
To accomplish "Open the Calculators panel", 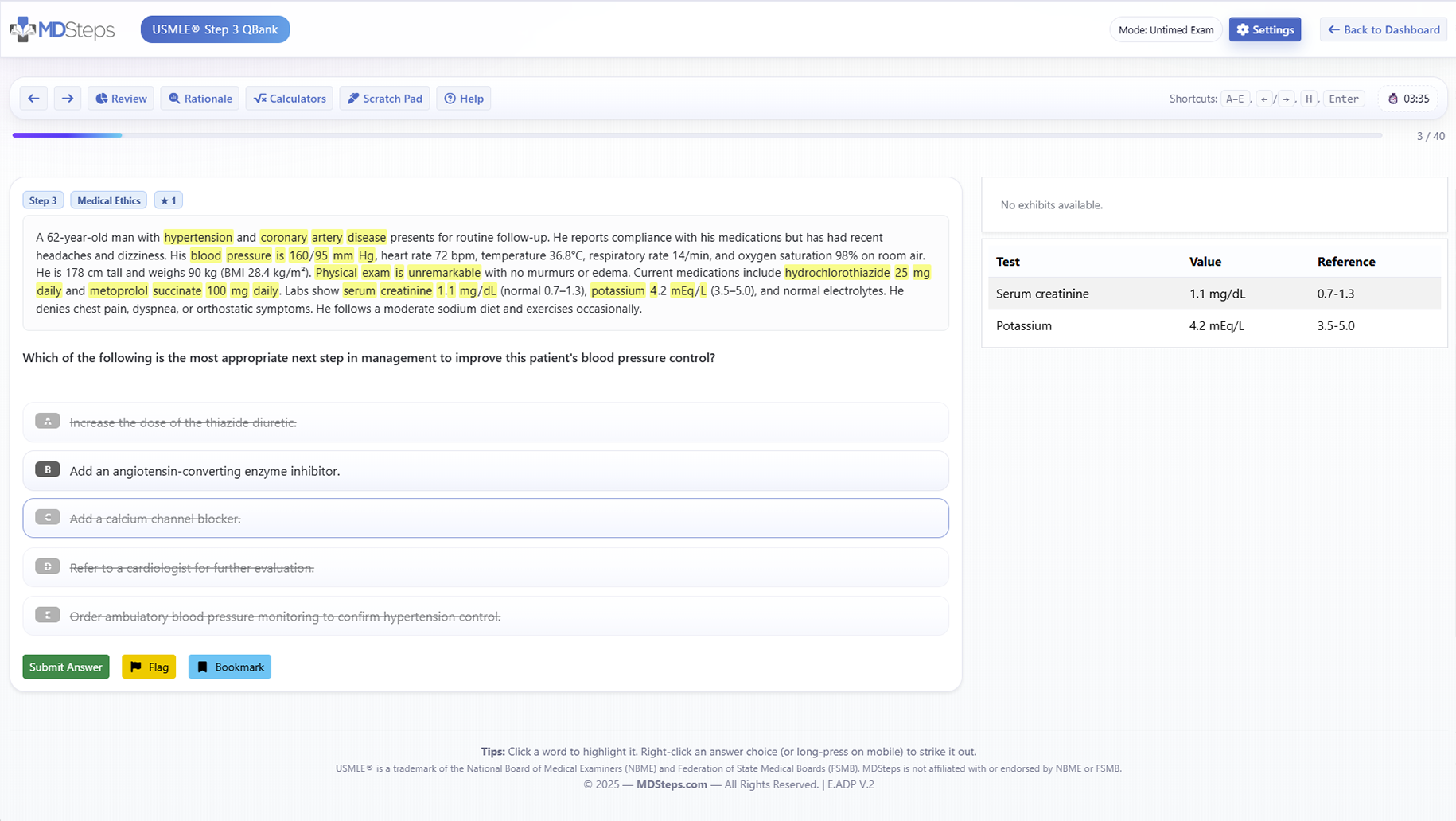I will pos(289,98).
